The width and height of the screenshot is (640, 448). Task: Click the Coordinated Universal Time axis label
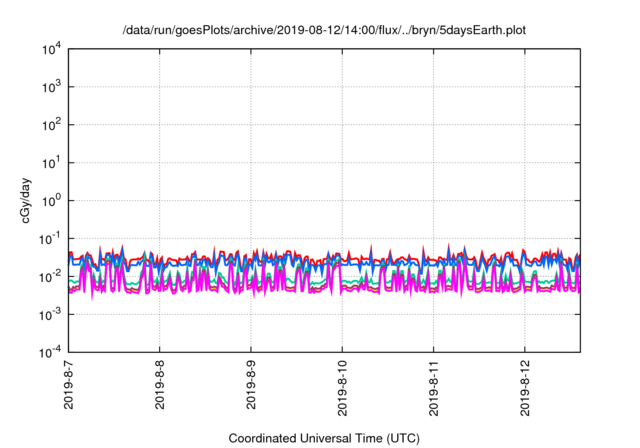click(x=324, y=438)
